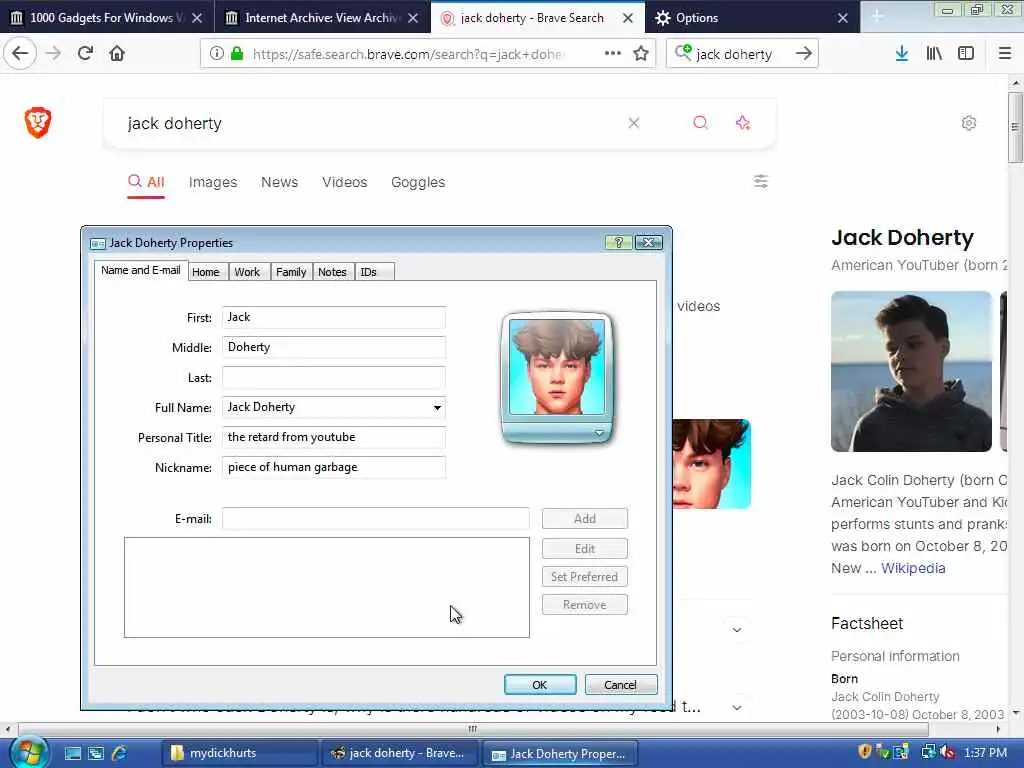Click the Middle name field
The image size is (1024, 768).
(334, 347)
